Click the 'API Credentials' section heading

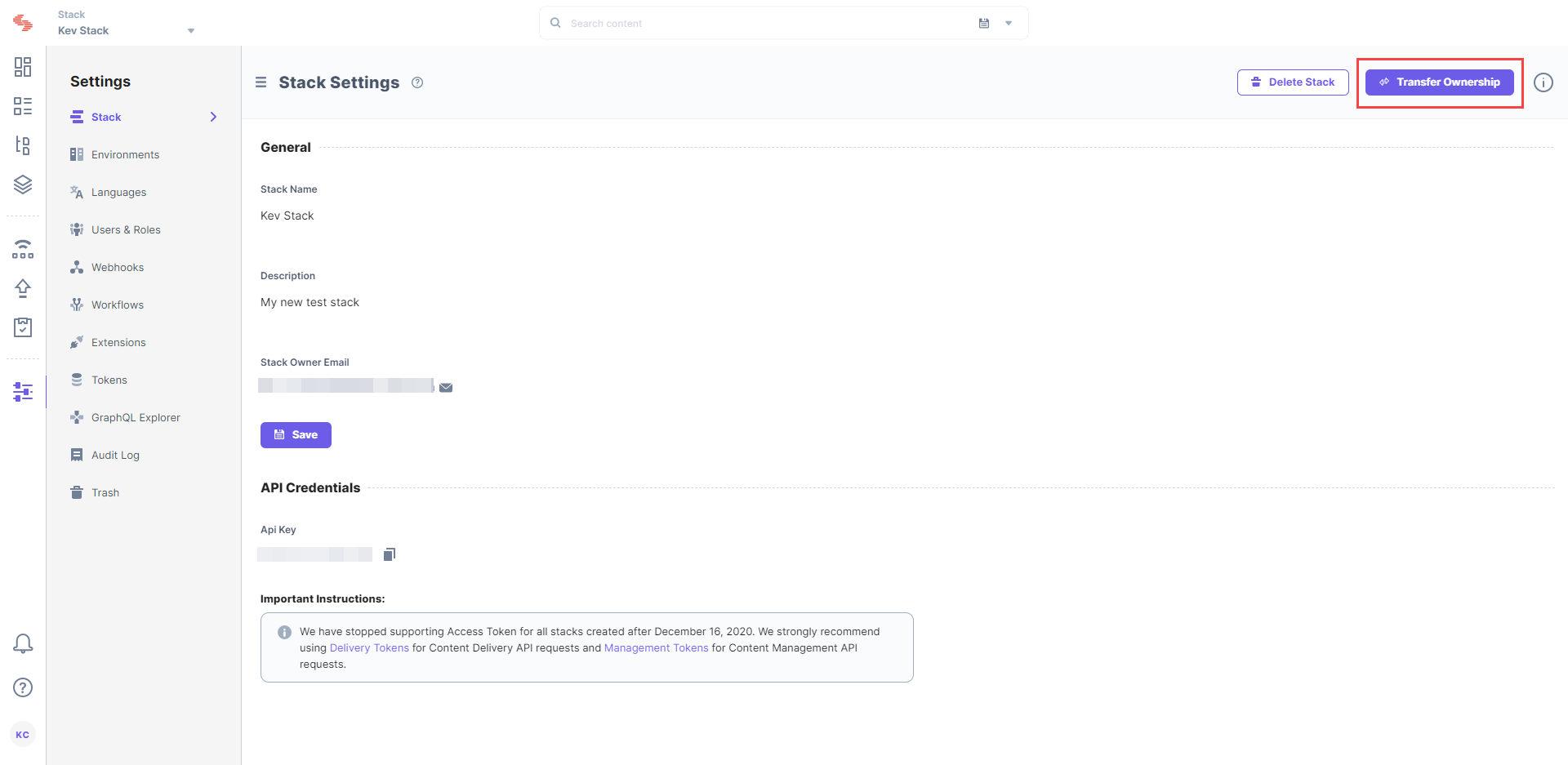click(x=310, y=487)
